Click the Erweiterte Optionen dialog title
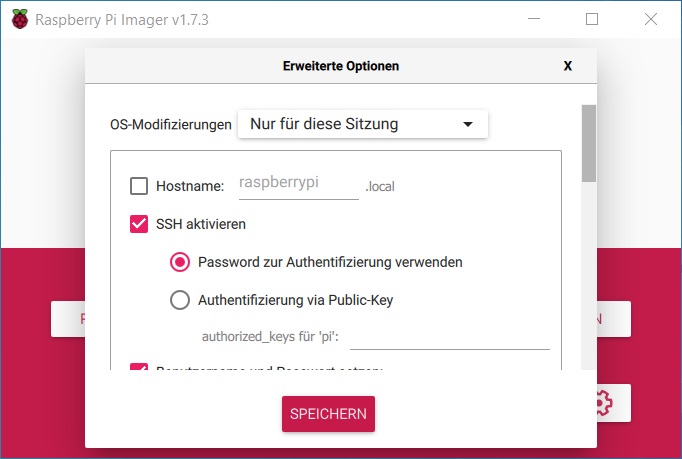This screenshot has height=459, width=682. pos(341,66)
